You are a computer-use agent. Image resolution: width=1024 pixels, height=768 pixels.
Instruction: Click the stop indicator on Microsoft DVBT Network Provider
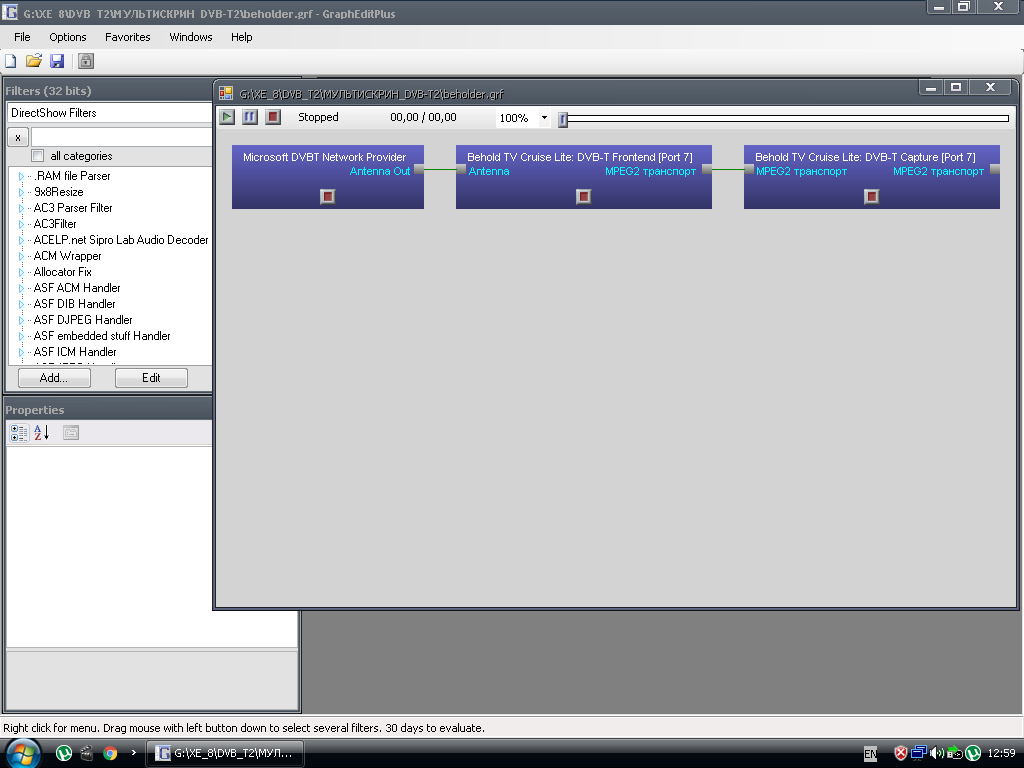(x=328, y=196)
